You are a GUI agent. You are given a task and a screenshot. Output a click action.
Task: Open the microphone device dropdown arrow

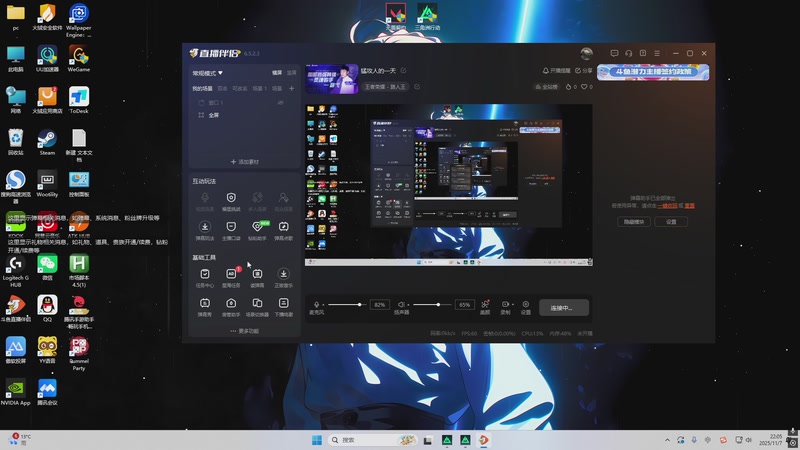(x=323, y=305)
